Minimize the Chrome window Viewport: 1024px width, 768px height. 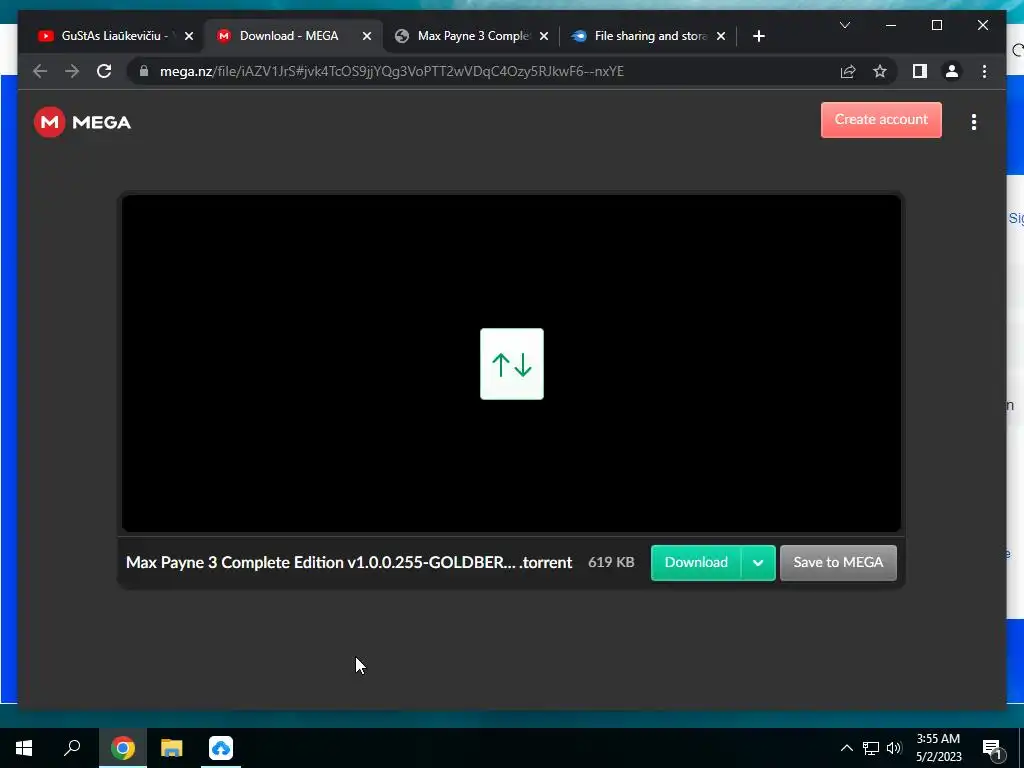891,25
